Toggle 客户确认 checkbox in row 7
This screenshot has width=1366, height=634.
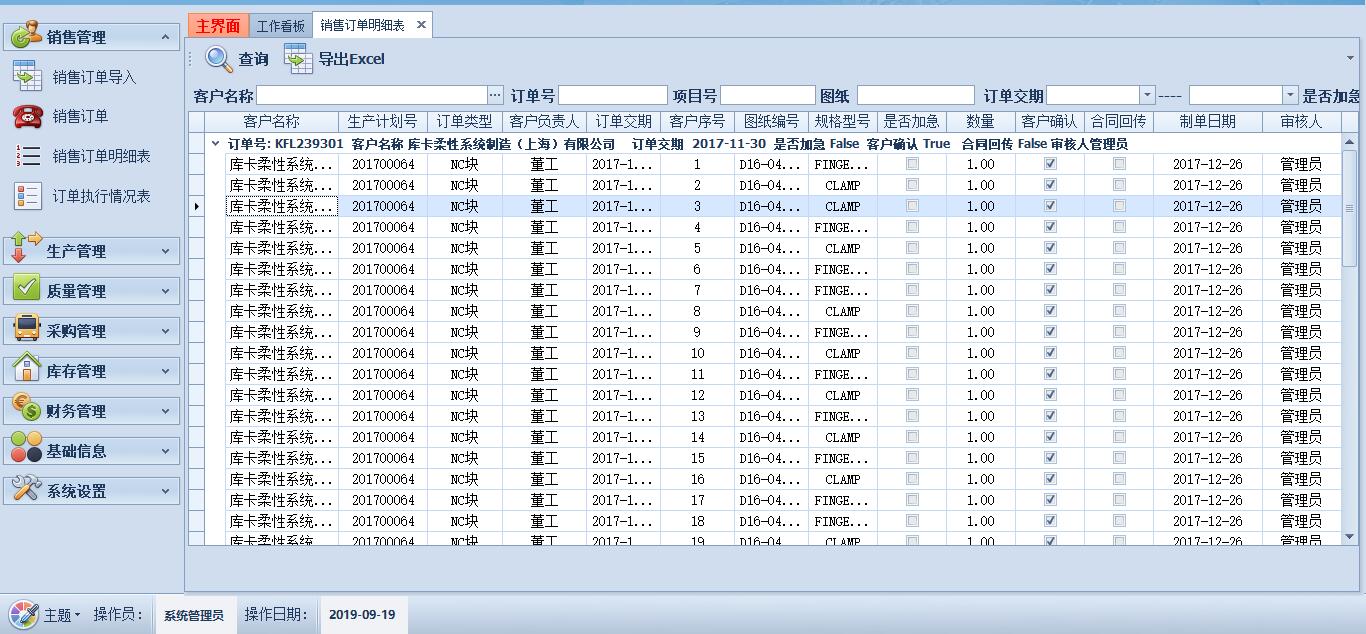coord(1050,289)
